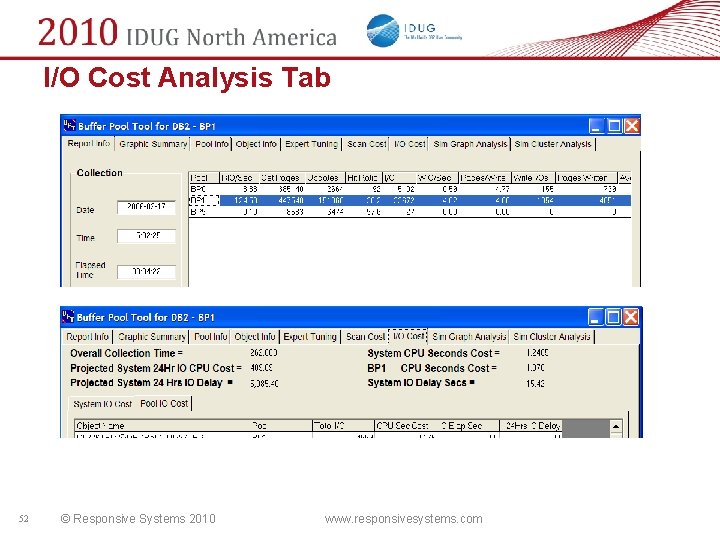Sort by the Object Name column header
This screenshot has width=720, height=540.
pyautogui.click(x=163, y=426)
